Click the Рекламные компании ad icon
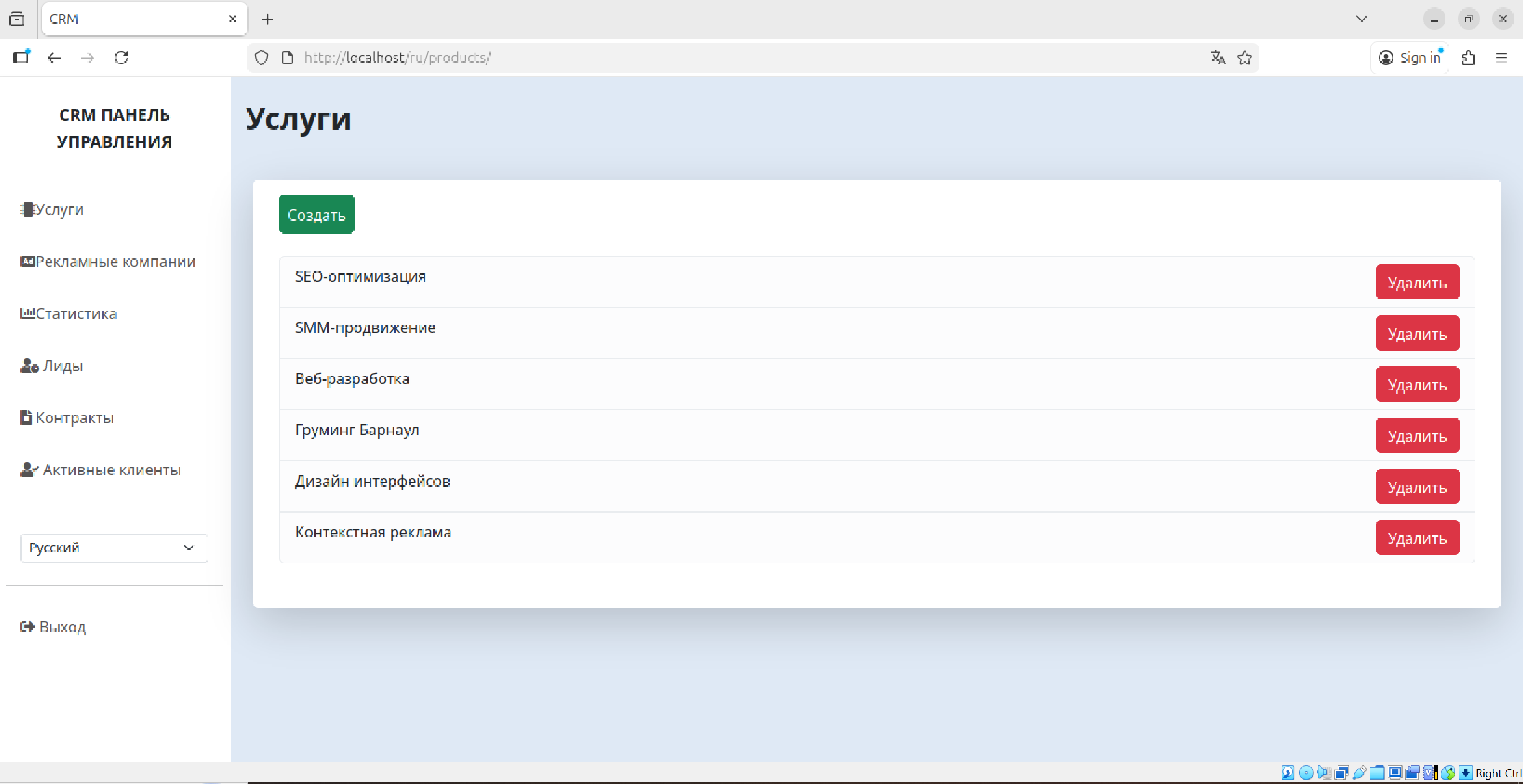 point(27,262)
